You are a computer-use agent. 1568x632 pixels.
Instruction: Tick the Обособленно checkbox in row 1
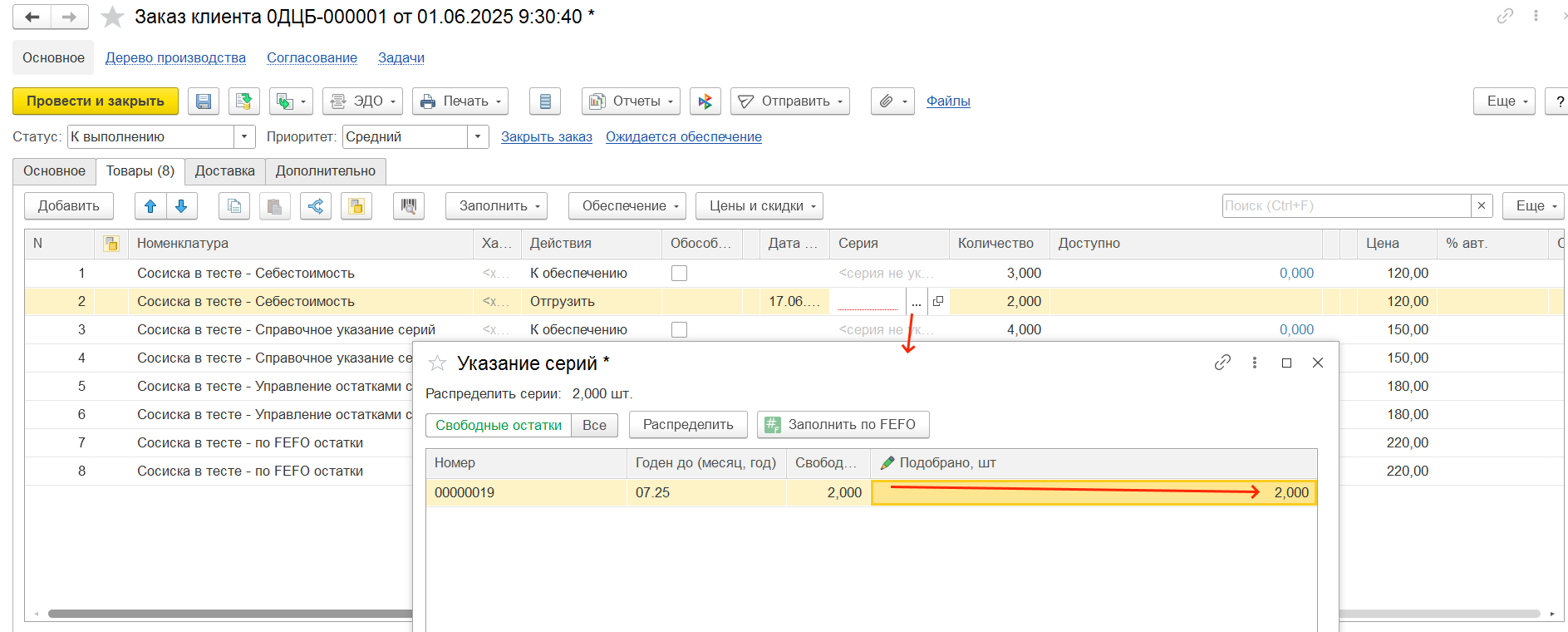pyautogui.click(x=679, y=274)
